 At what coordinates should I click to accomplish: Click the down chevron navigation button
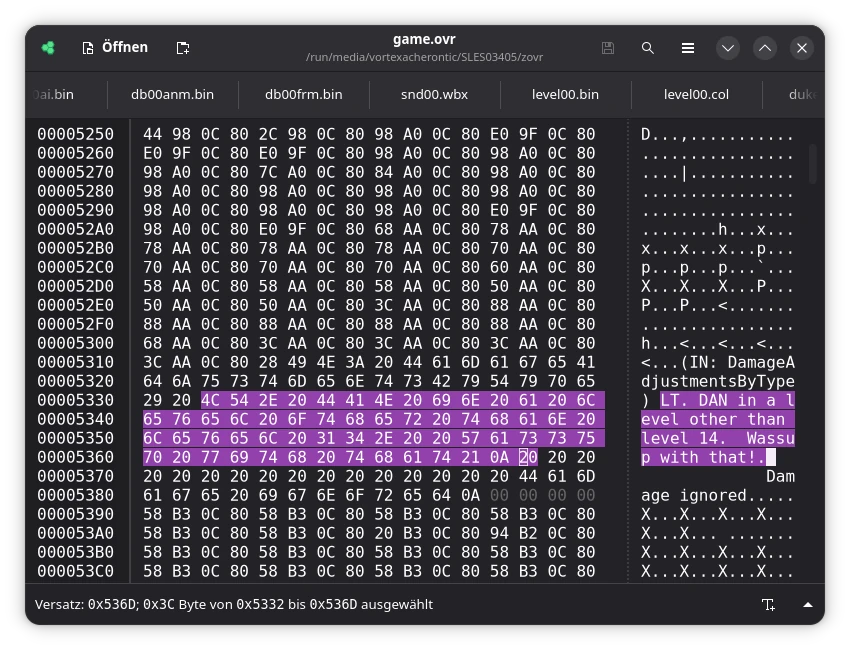[x=727, y=48]
